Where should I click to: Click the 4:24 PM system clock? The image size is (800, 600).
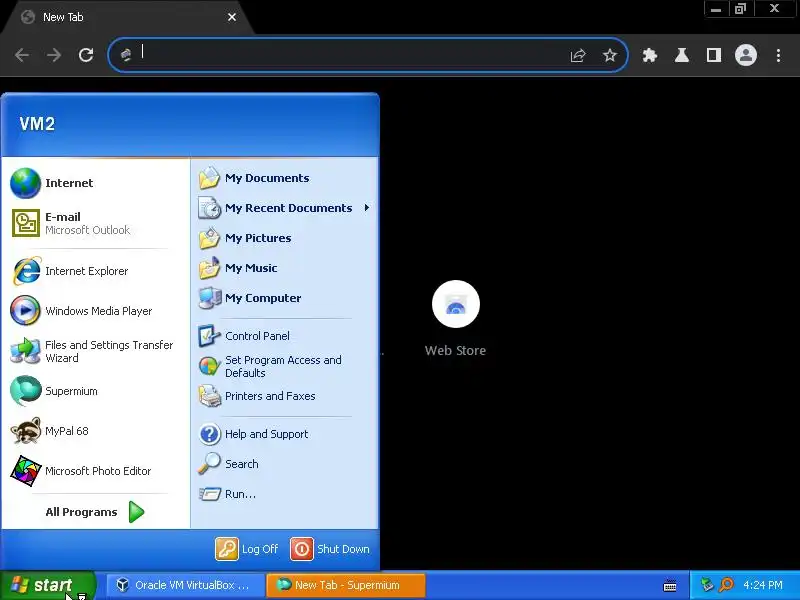pos(763,585)
